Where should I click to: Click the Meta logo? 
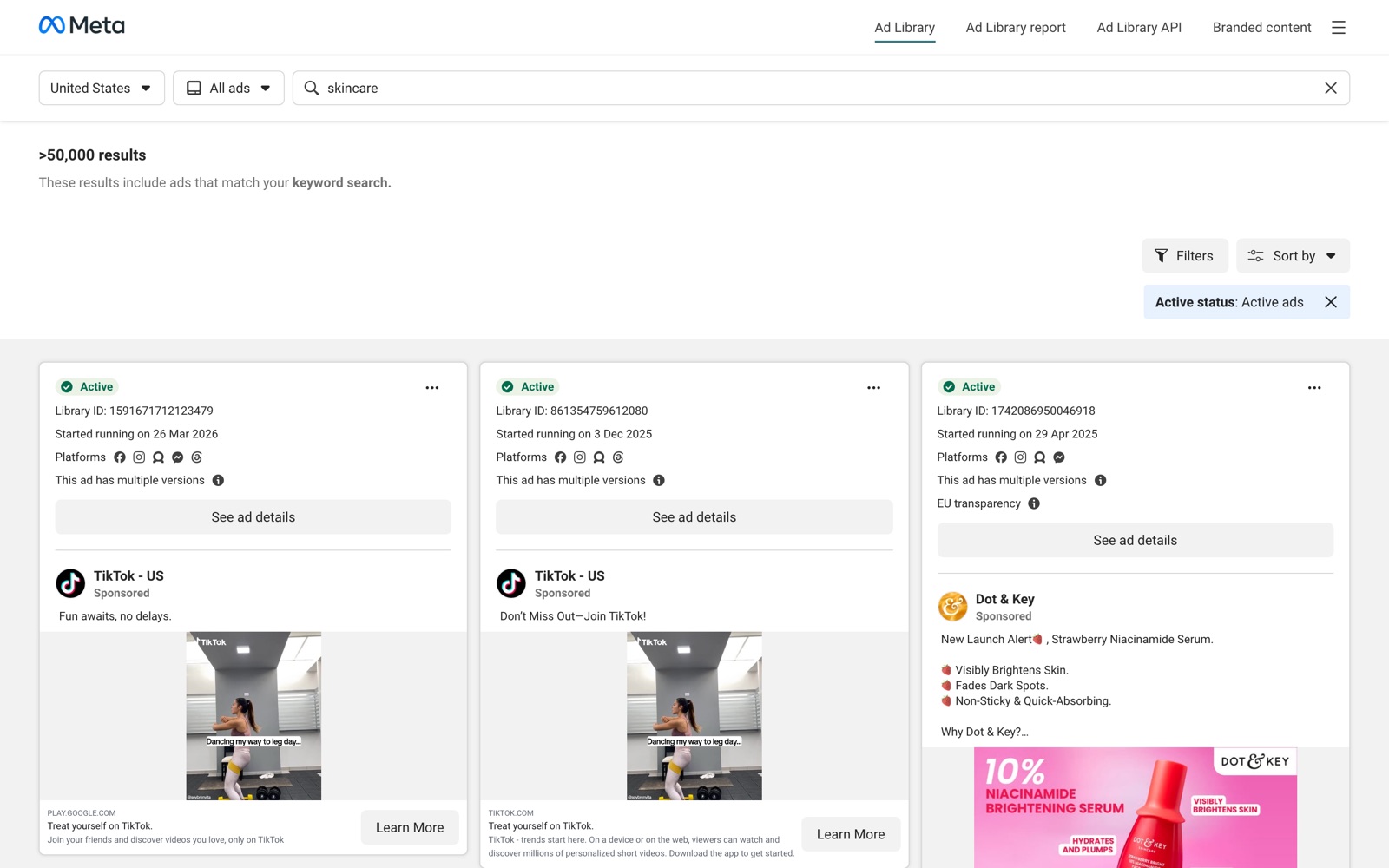(x=82, y=25)
